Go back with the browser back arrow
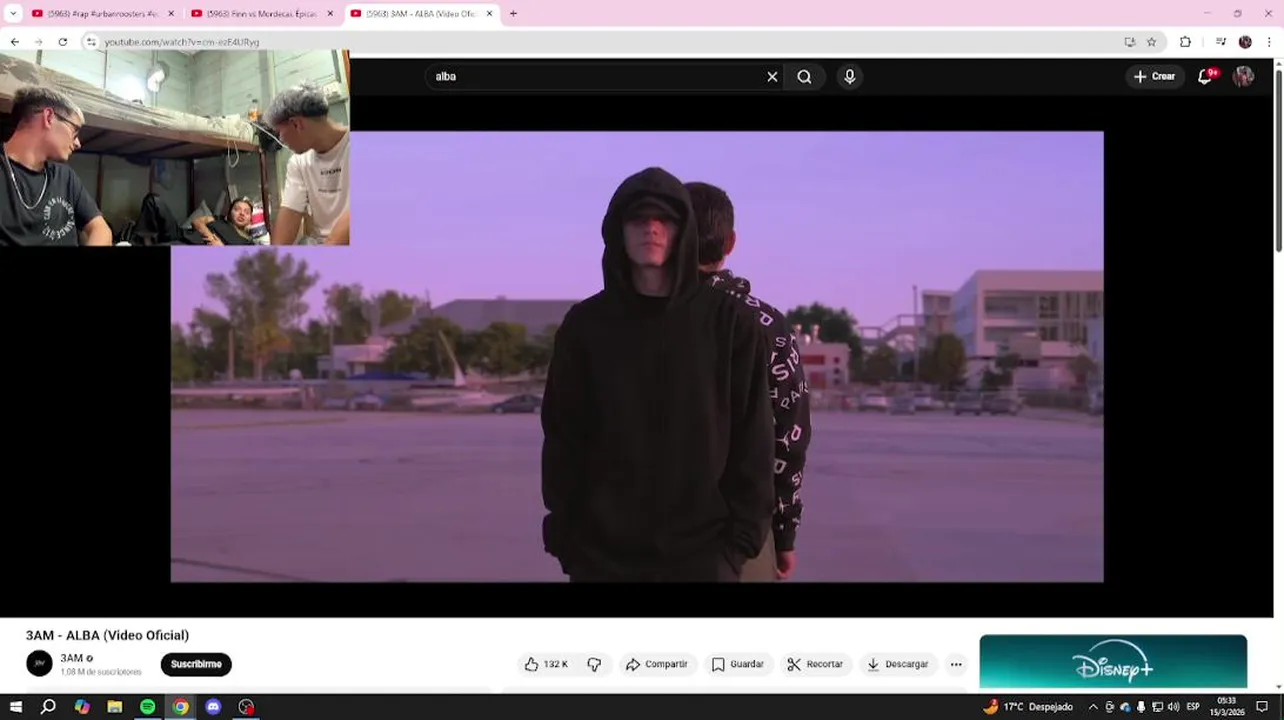 pos(15,42)
